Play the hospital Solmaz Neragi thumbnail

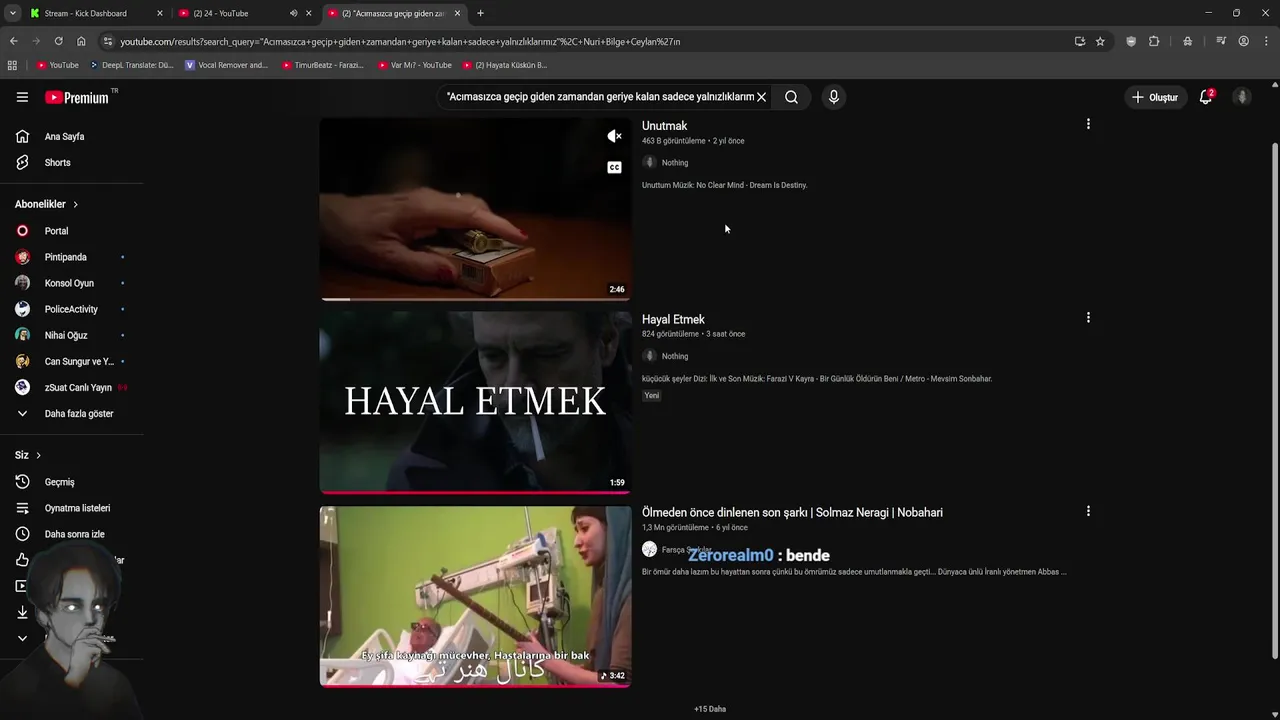(x=475, y=596)
